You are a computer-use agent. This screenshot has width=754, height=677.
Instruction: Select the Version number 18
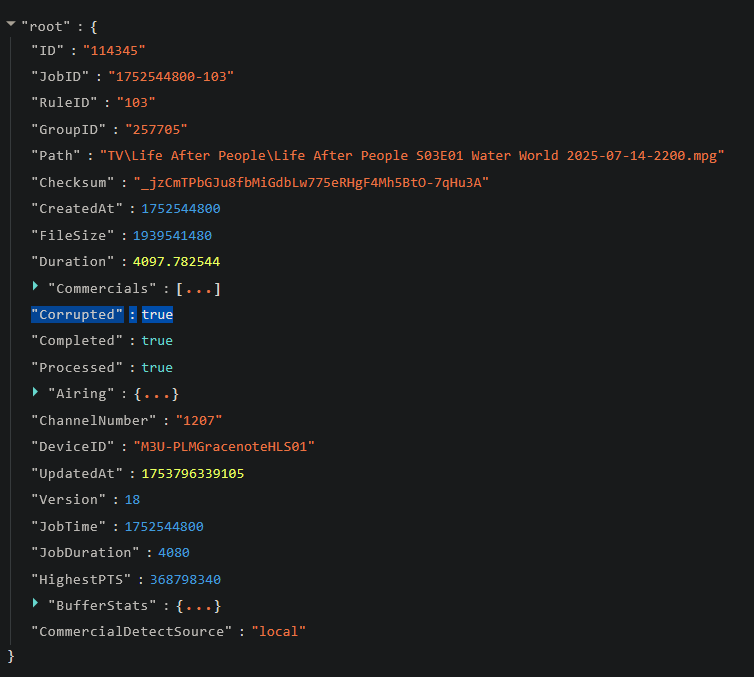click(132, 500)
